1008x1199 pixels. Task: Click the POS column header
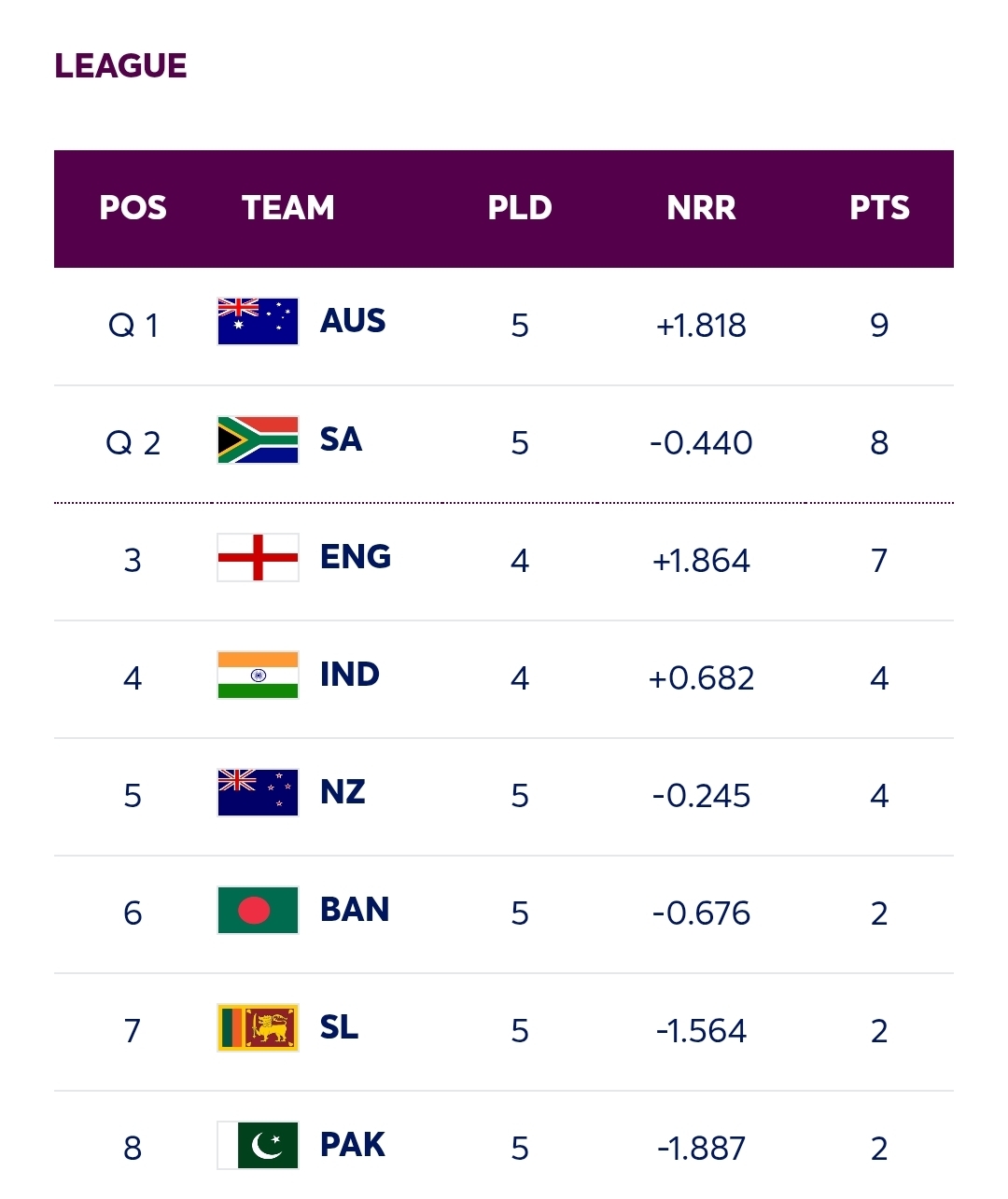click(x=133, y=208)
